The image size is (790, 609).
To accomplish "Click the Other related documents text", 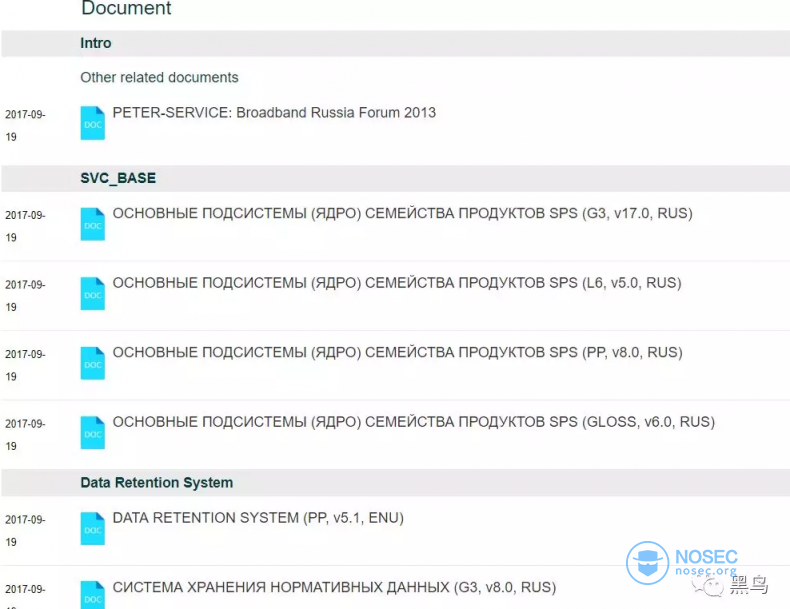I will click(x=159, y=78).
